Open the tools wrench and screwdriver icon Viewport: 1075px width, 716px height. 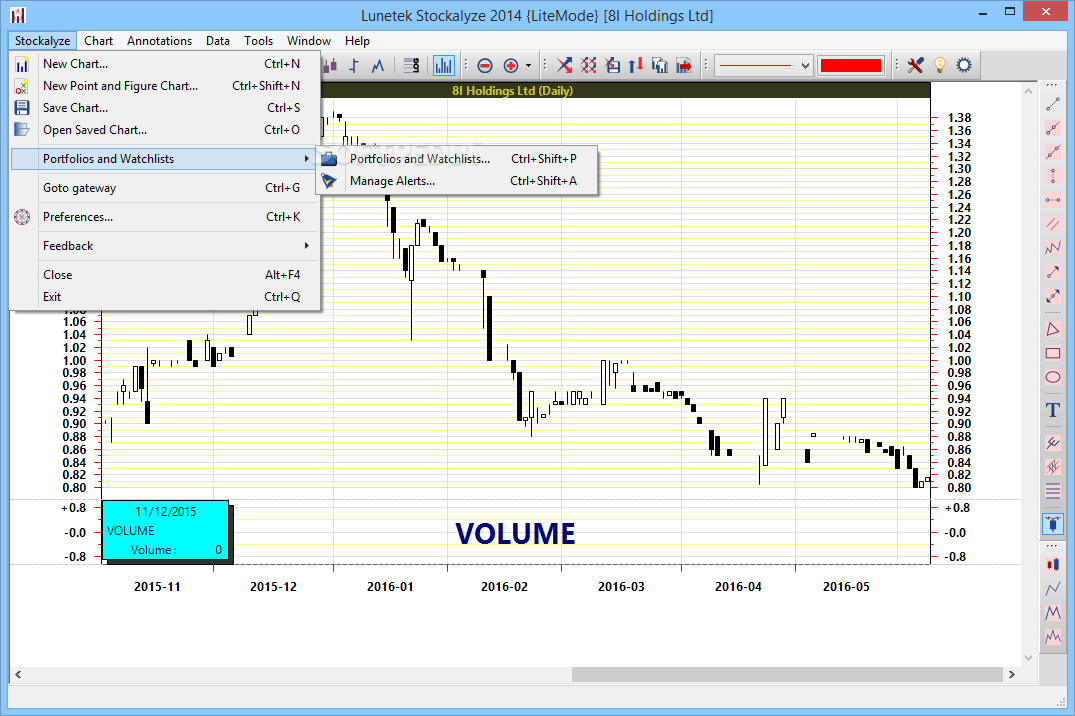tap(915, 66)
